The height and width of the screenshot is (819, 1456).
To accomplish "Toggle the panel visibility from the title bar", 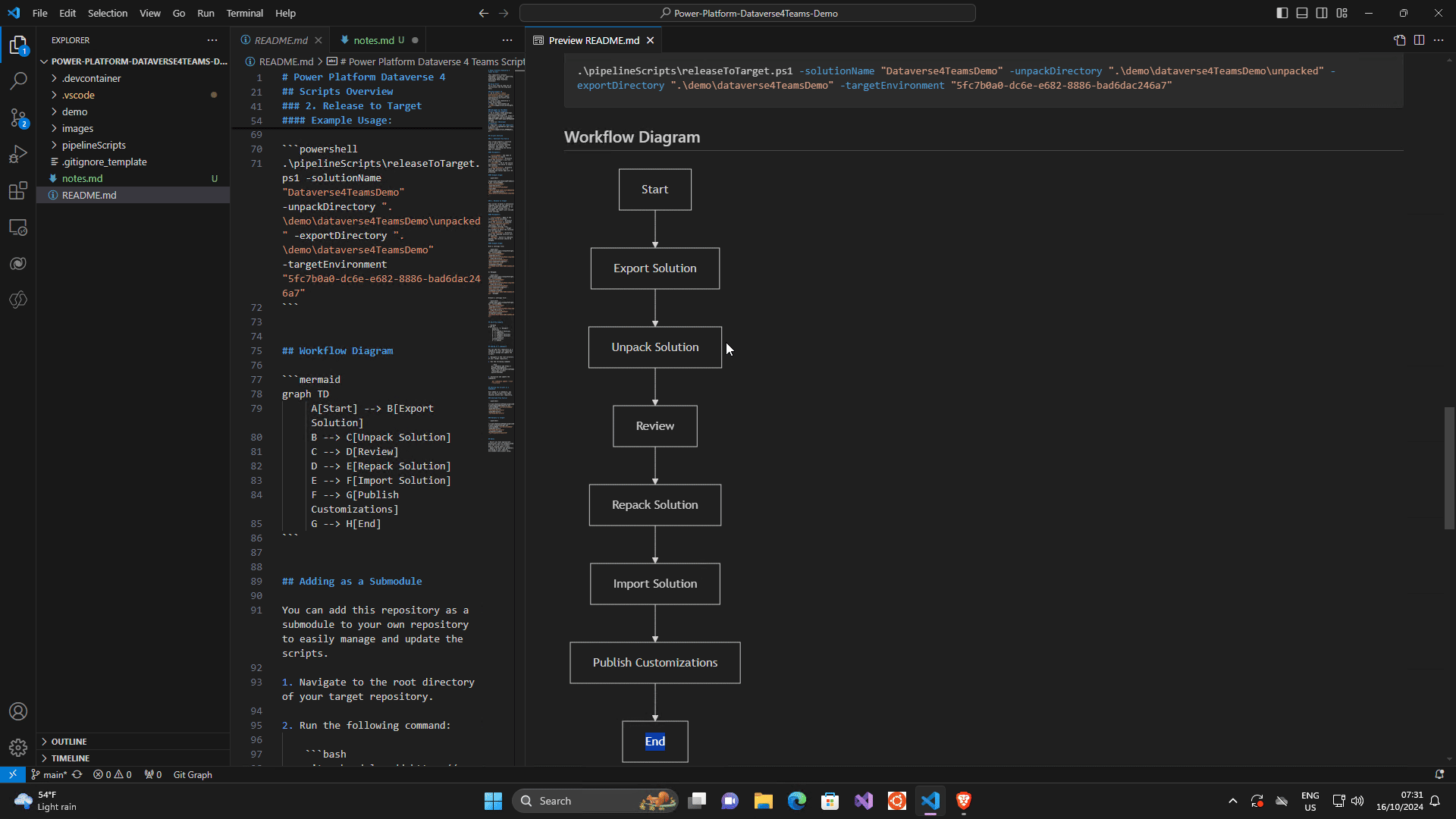I will point(1301,13).
